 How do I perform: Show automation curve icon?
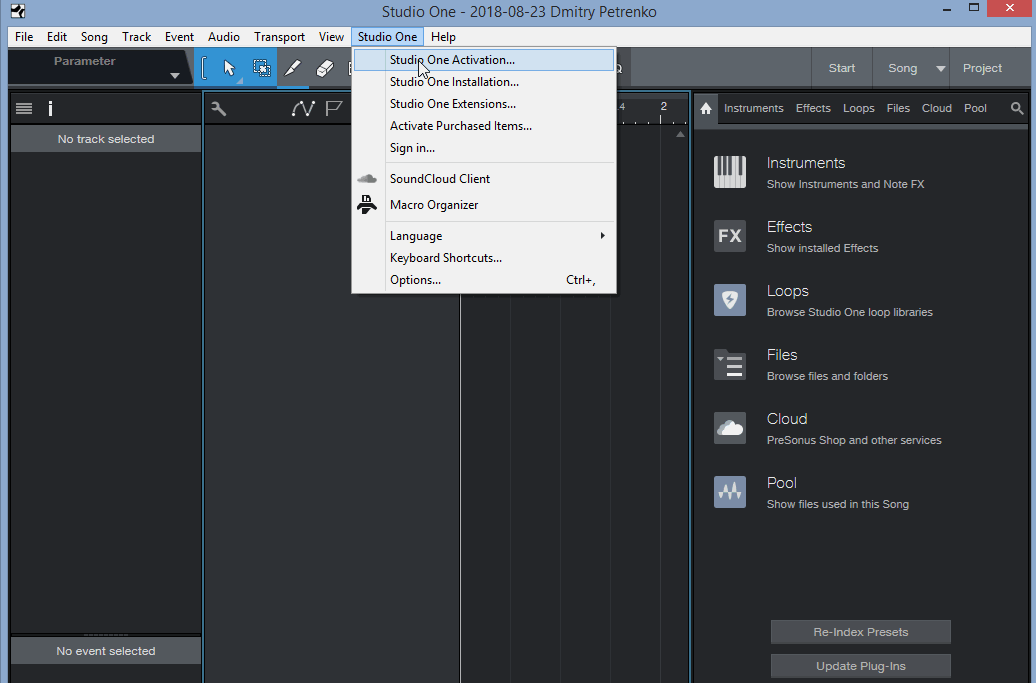[303, 108]
